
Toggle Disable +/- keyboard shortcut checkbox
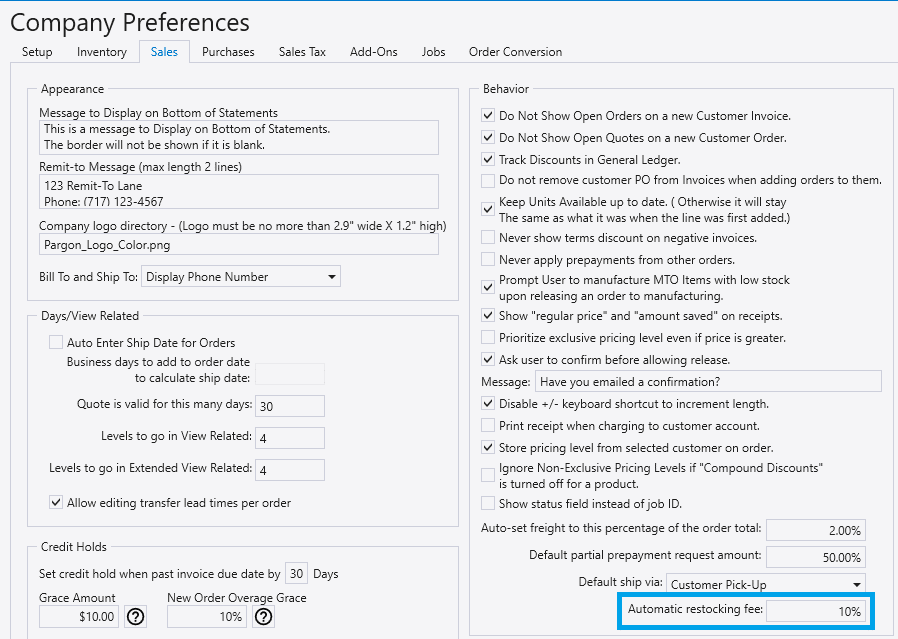coord(488,404)
